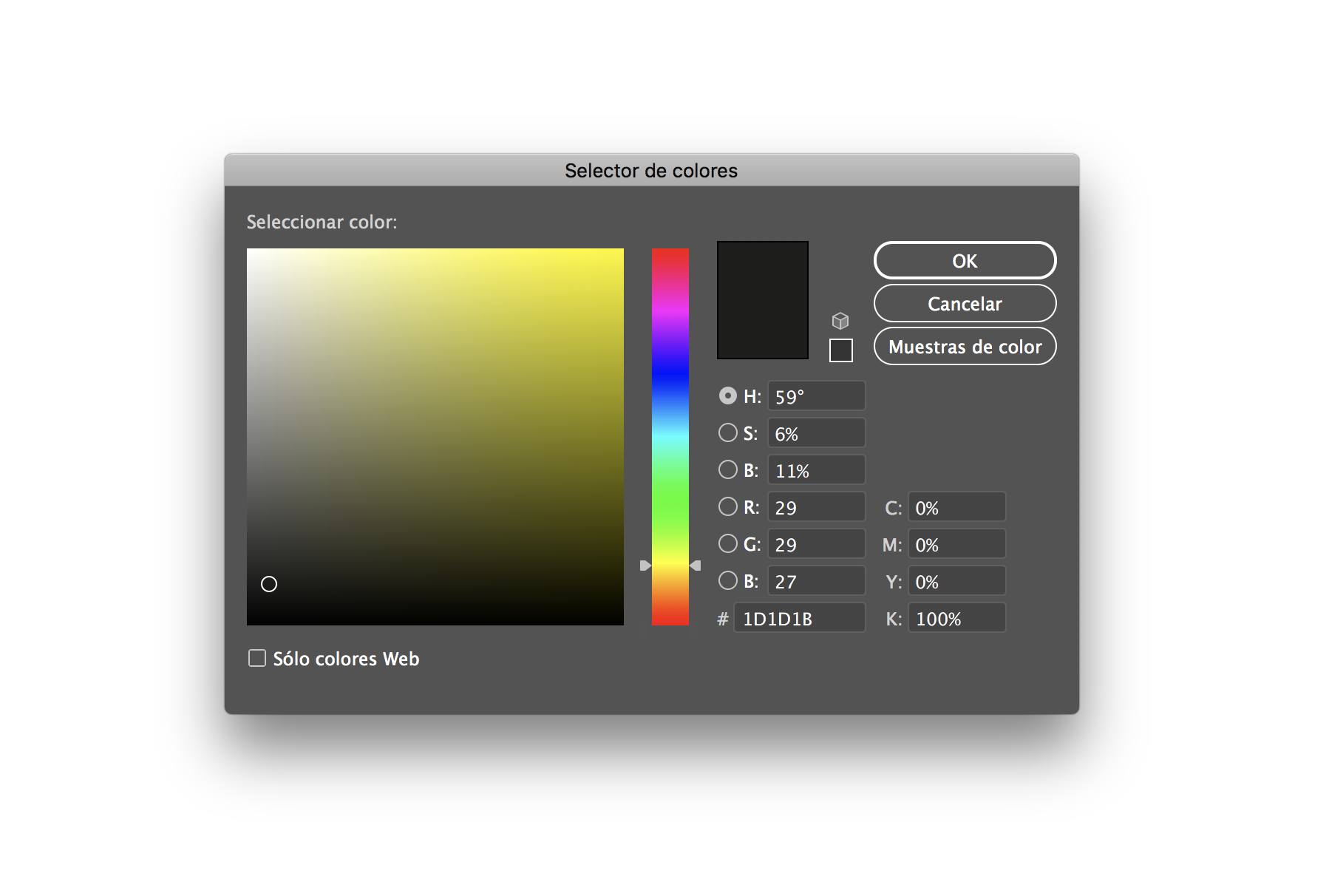The image size is (1329, 896).
Task: Click inside the large color gradient field
Action: coord(435,436)
